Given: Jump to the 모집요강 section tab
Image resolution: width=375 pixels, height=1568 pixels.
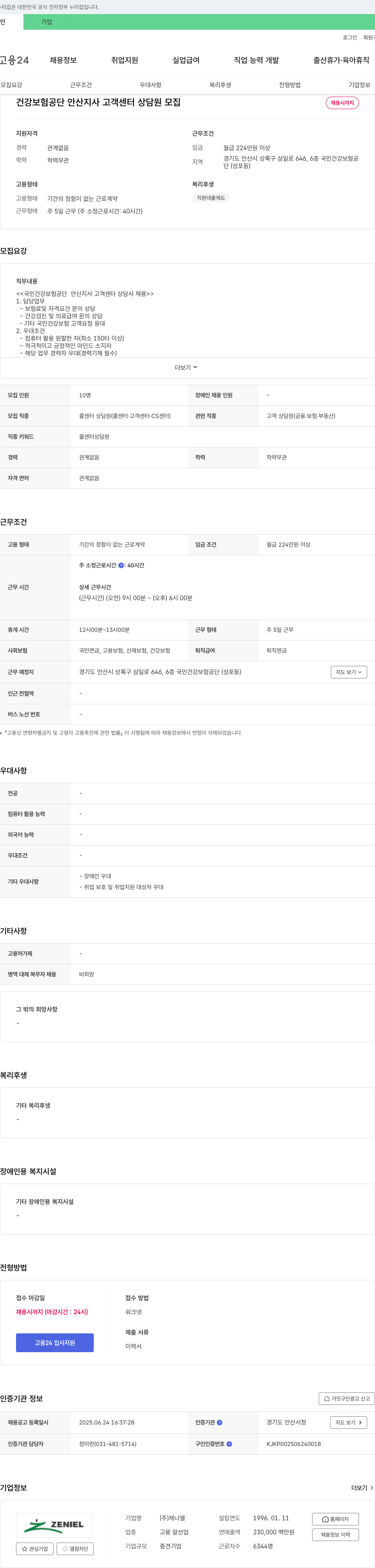Looking at the screenshot, I should 12,84.
